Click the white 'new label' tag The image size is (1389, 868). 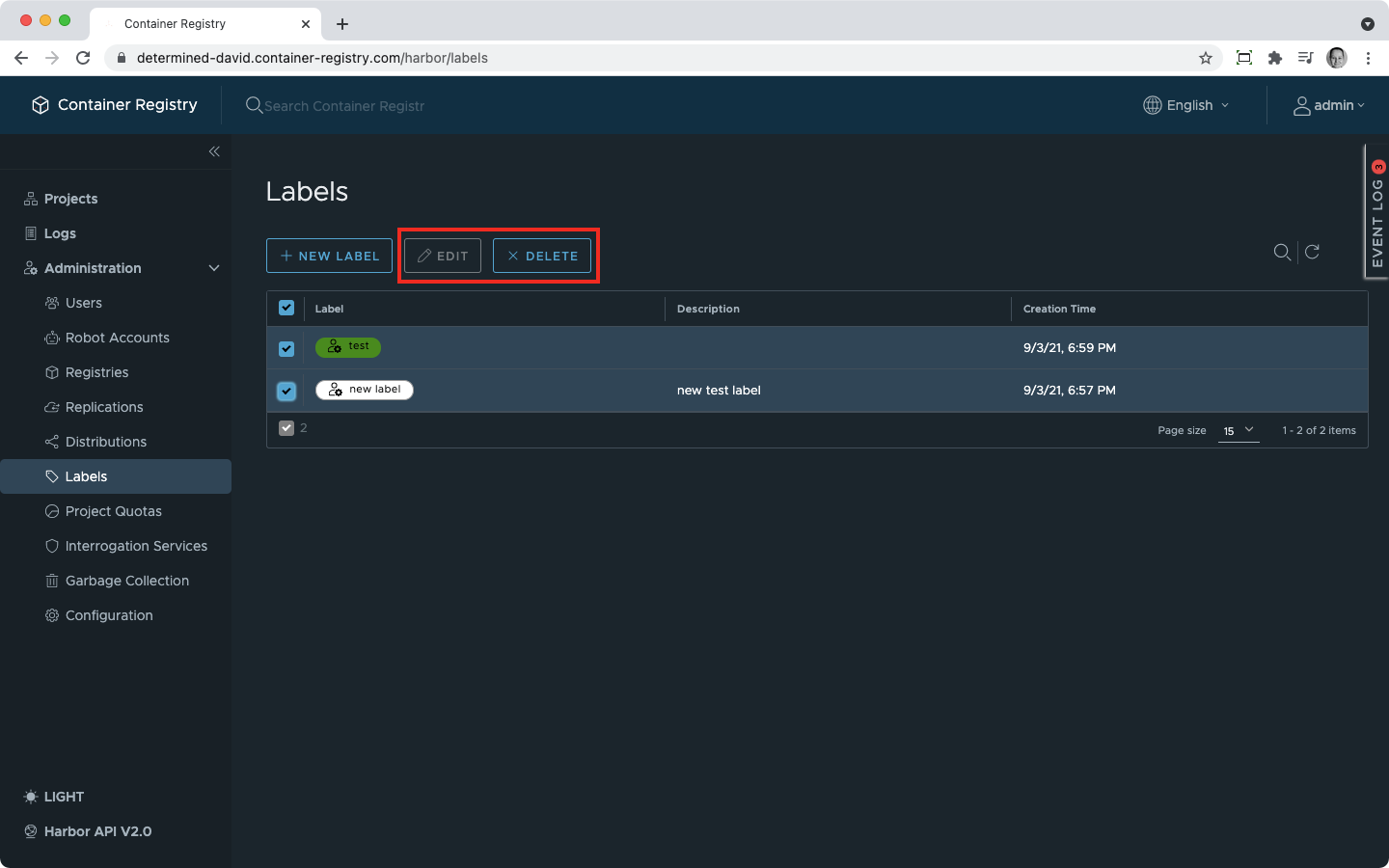365,390
